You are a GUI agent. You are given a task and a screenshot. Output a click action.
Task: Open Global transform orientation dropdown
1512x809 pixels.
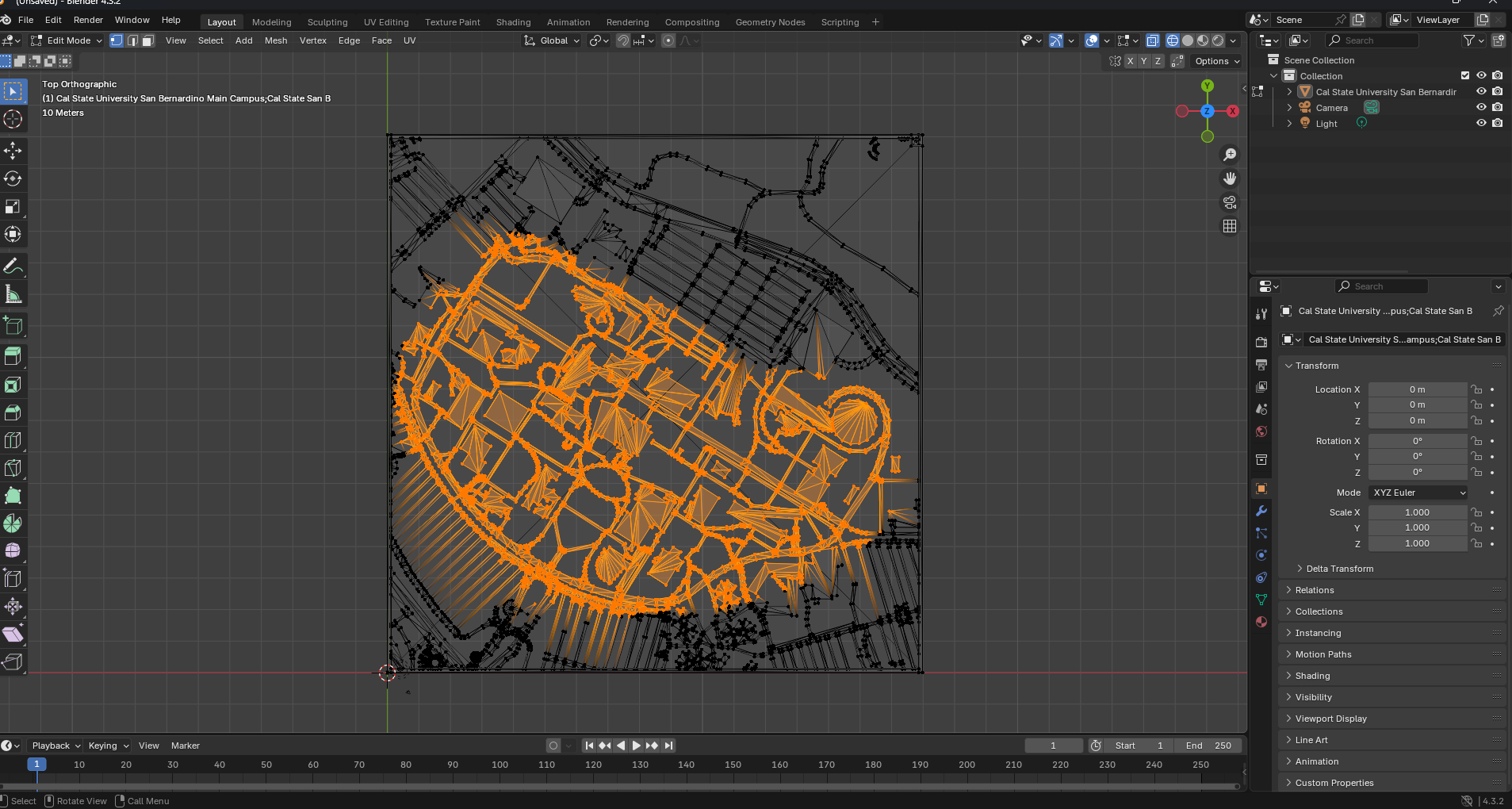[x=552, y=40]
